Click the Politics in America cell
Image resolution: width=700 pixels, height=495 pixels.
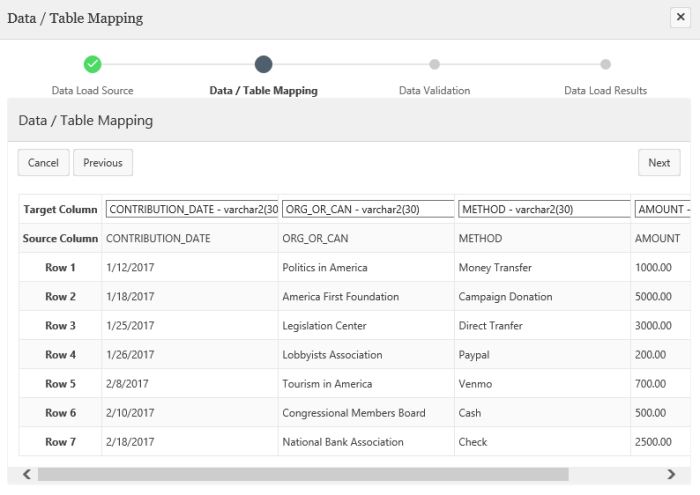[325, 268]
